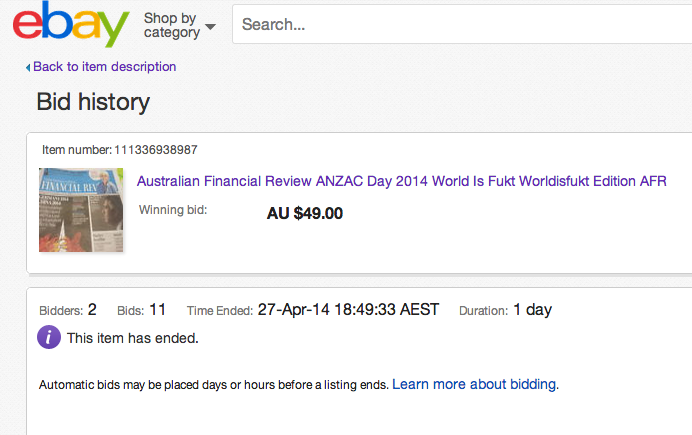Viewport: 692px width, 435px height.
Task: Select the Duration value 1 day
Action: tap(532, 310)
